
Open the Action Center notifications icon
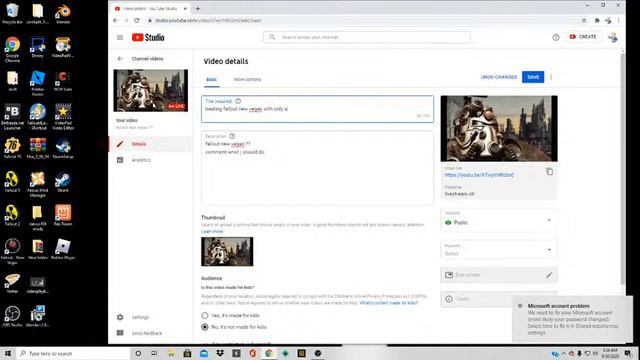click(x=629, y=353)
